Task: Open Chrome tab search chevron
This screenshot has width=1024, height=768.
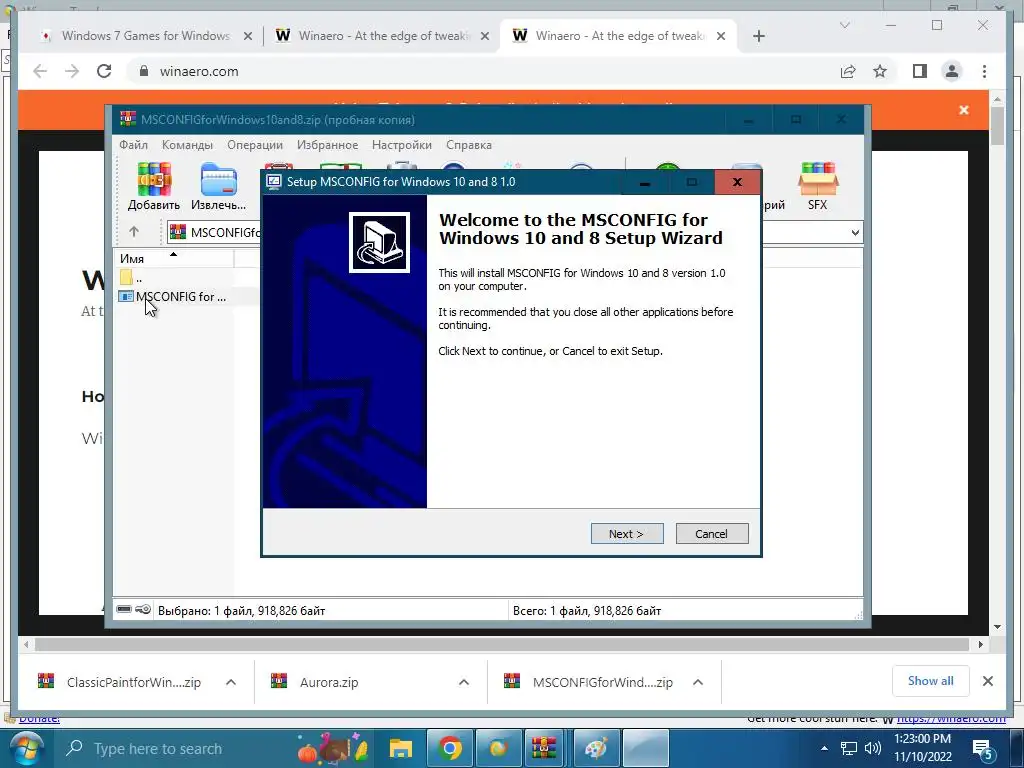Action: tap(844, 25)
